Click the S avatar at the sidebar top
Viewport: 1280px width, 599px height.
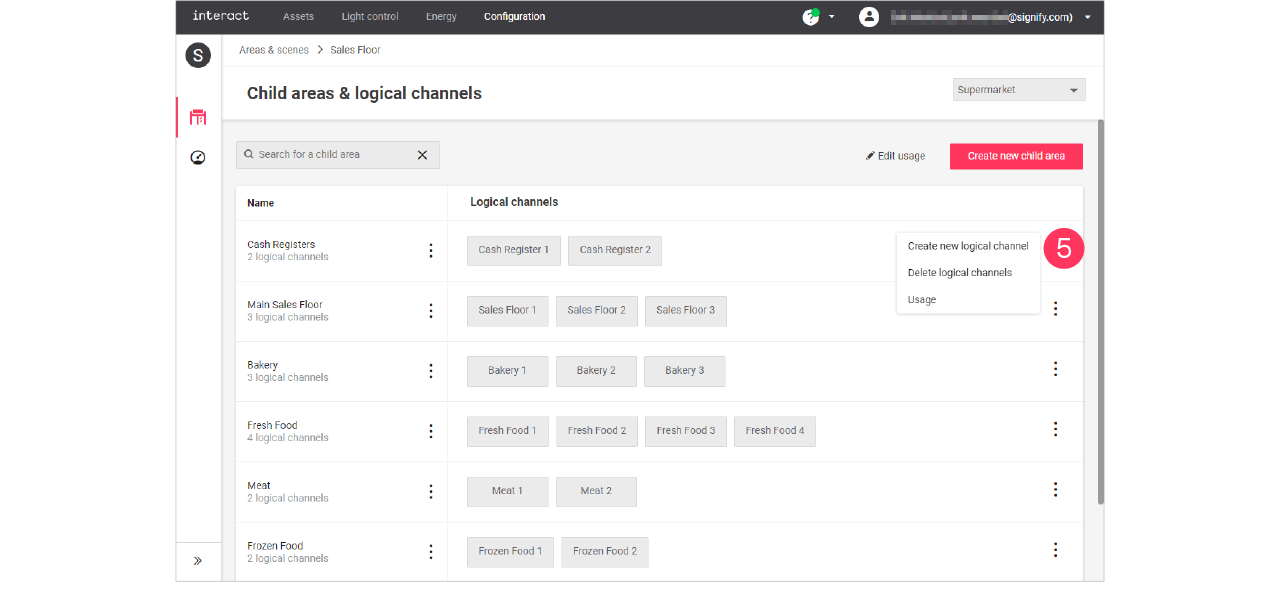click(198, 55)
